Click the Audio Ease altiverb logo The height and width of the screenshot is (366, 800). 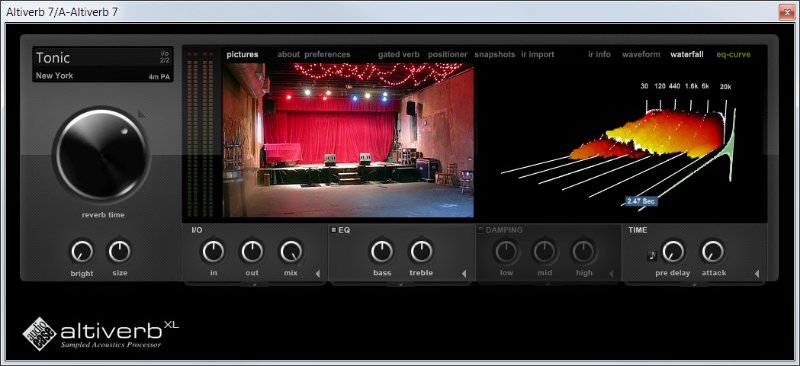point(101,334)
